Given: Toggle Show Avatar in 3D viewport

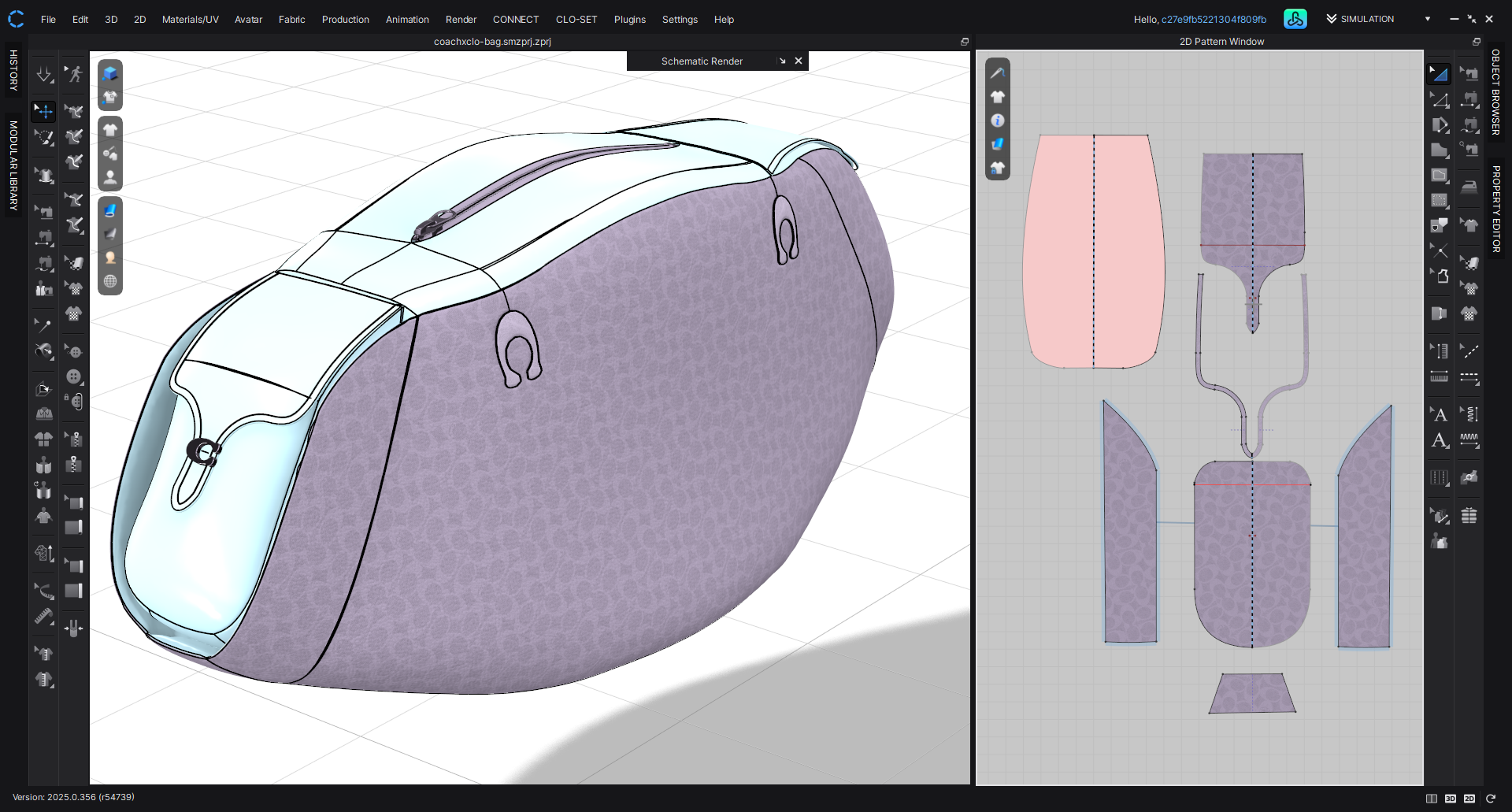Looking at the screenshot, I should (110, 177).
